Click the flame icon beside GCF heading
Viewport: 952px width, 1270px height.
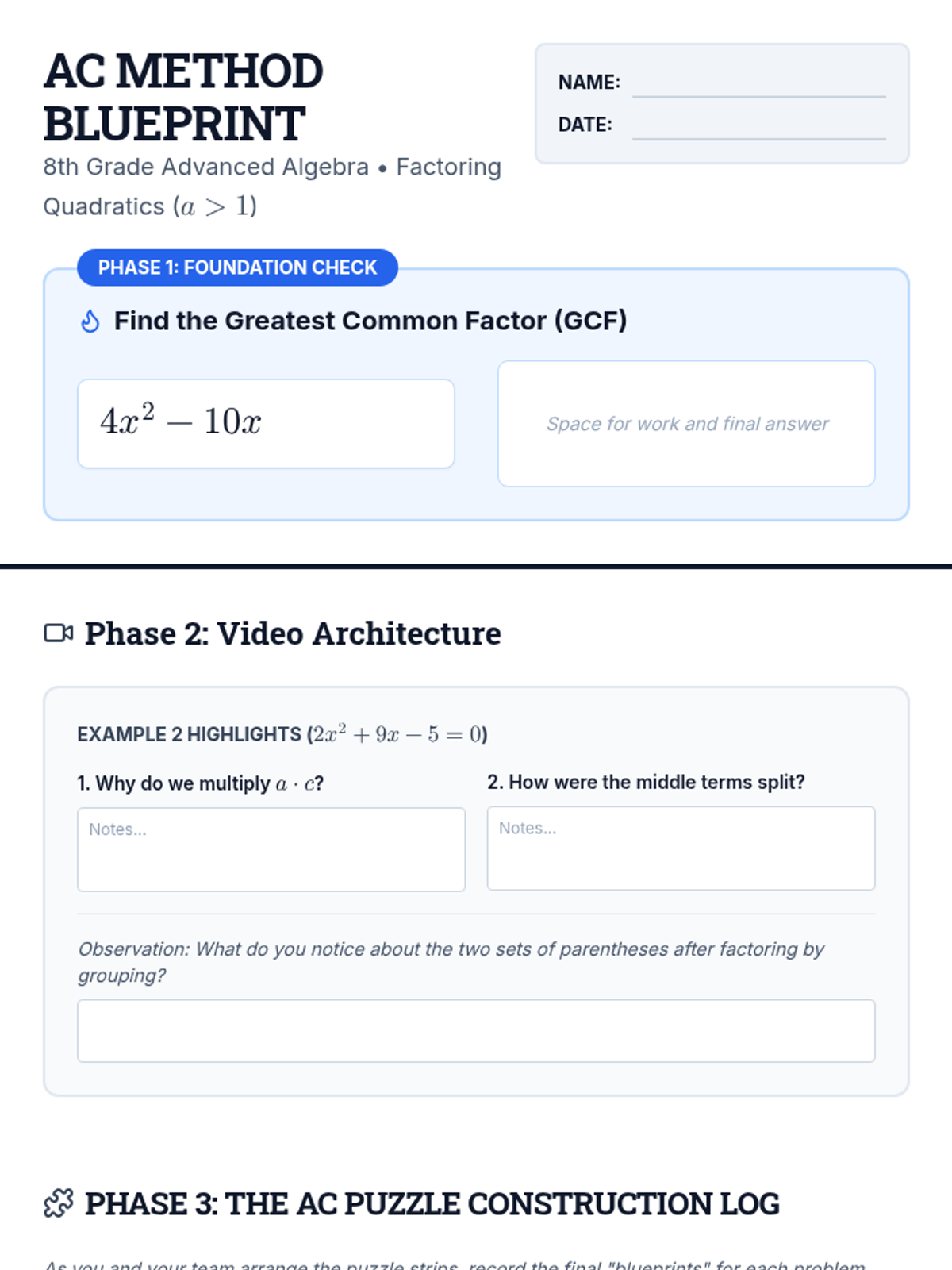coord(90,321)
